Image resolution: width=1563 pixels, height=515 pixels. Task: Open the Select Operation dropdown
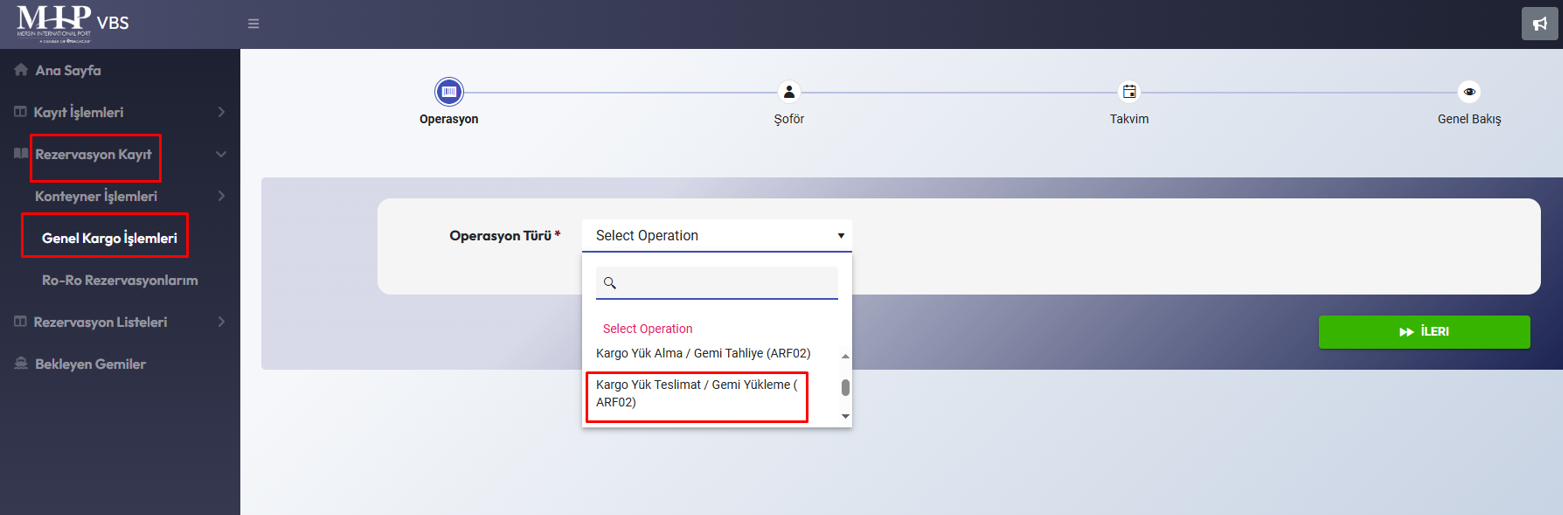click(716, 236)
